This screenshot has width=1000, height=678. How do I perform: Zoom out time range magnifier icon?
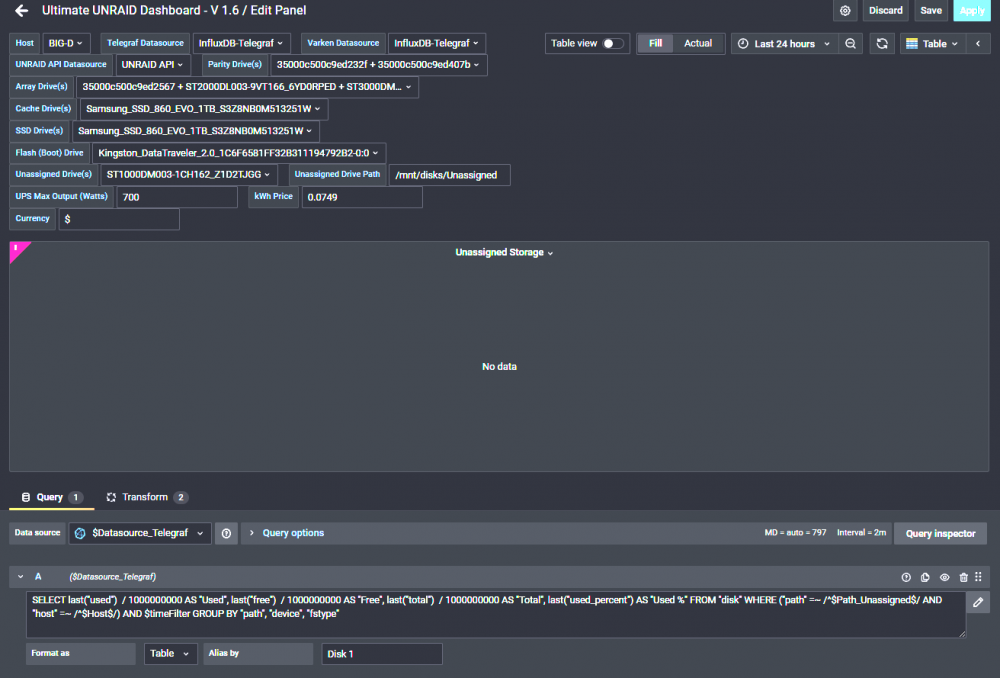tap(850, 43)
